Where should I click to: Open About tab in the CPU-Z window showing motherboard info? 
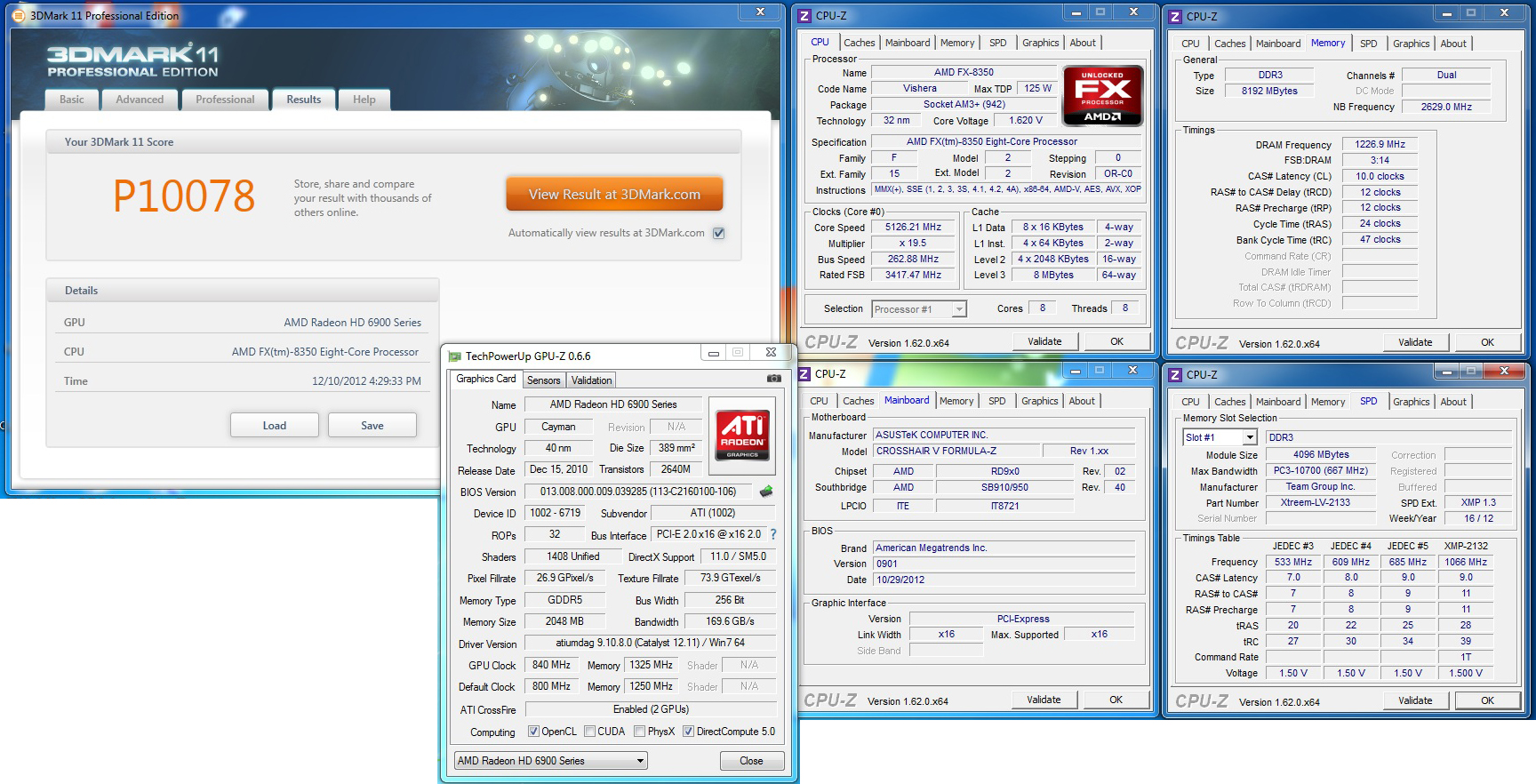[x=1082, y=401]
